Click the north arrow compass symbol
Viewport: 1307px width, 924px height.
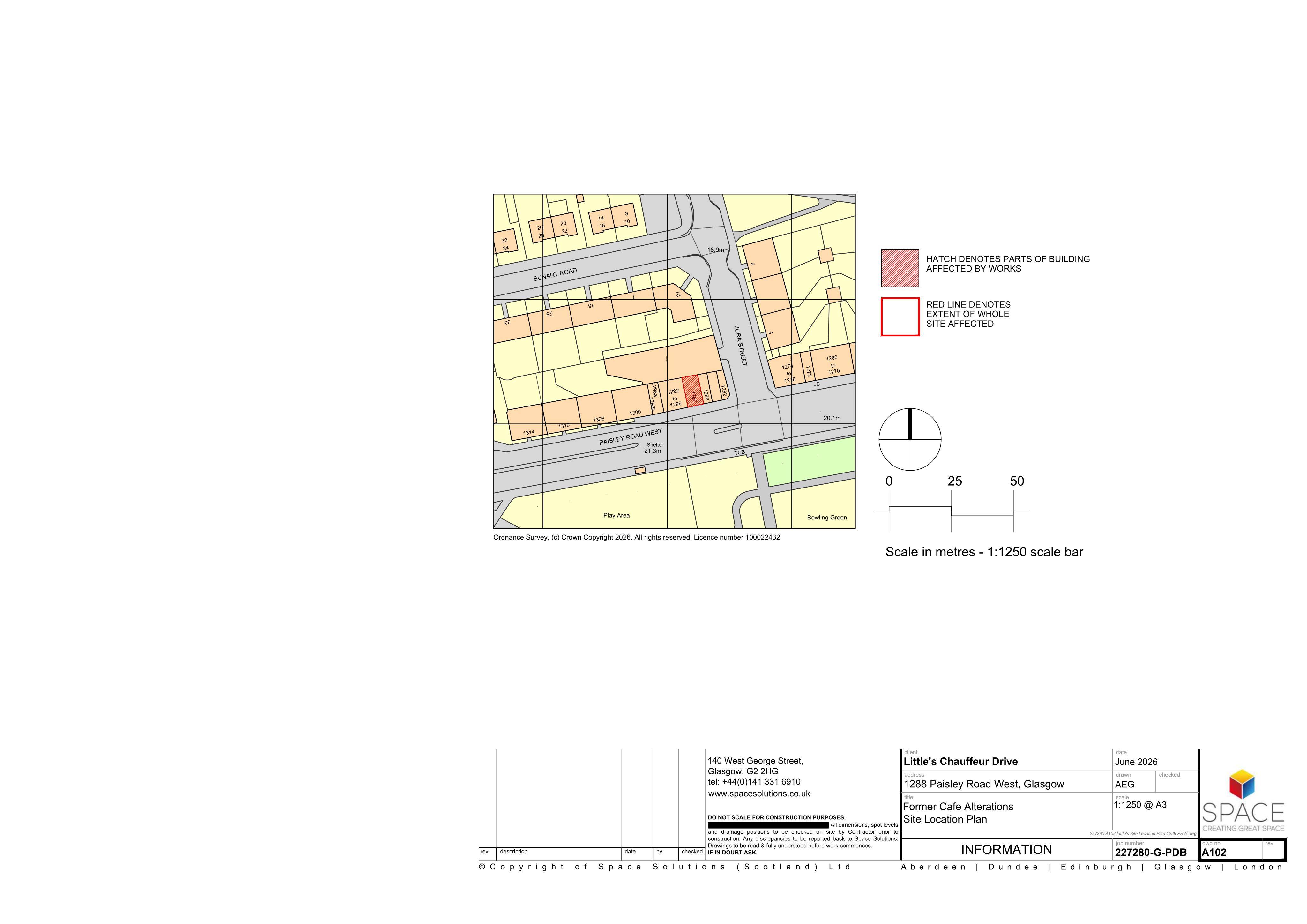(x=910, y=440)
